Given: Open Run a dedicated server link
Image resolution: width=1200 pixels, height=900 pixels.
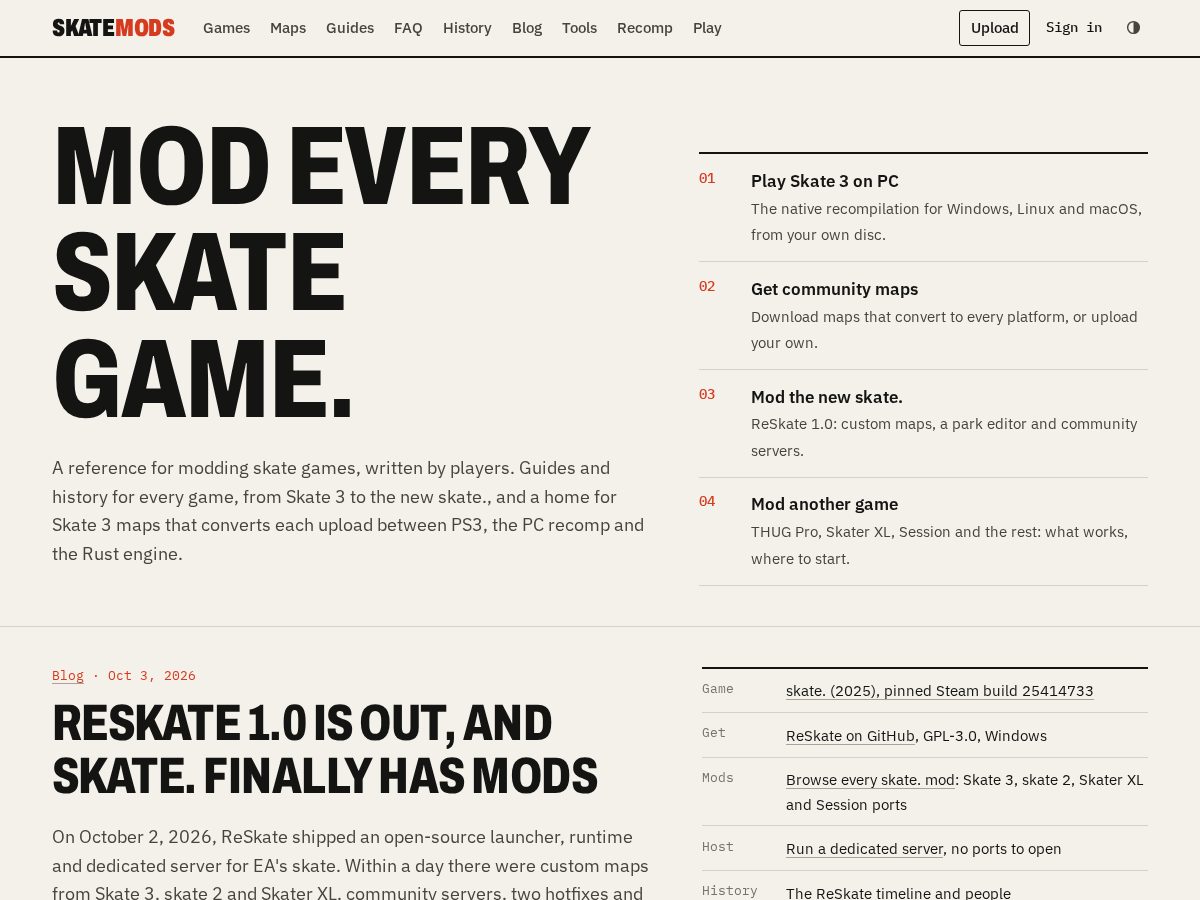Looking at the screenshot, I should pos(864,849).
